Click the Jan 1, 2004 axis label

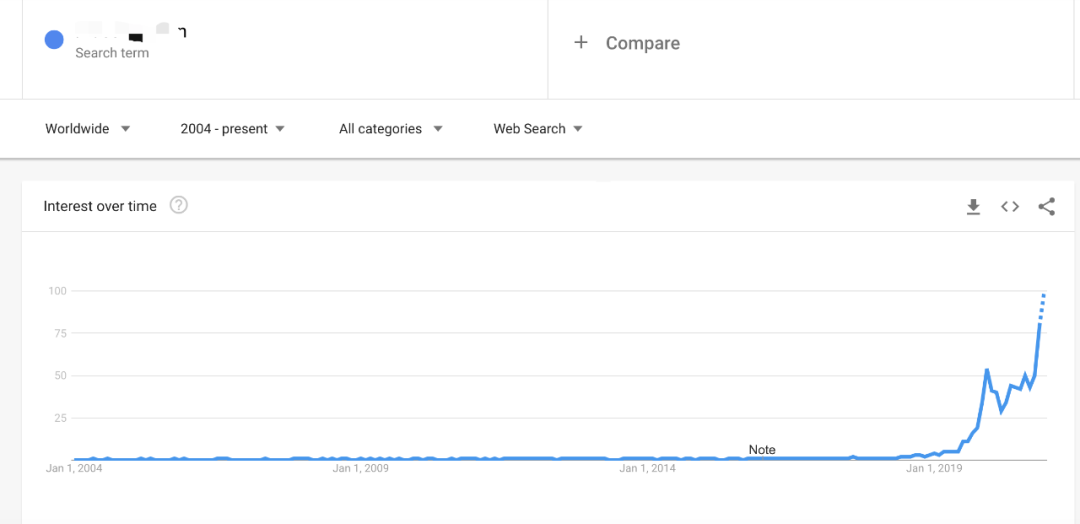pyautogui.click(x=74, y=468)
